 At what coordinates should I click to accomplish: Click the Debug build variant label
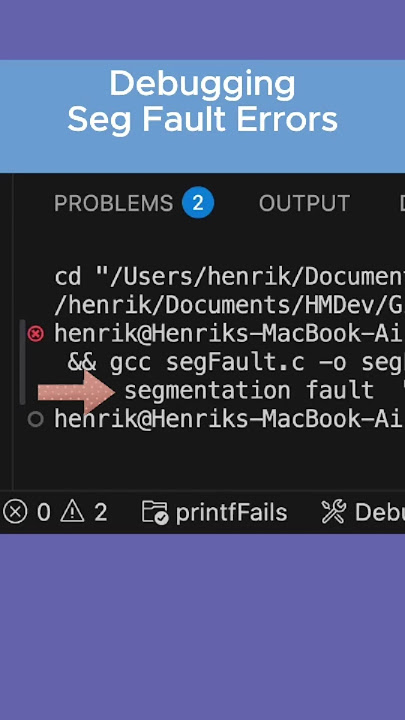[x=380, y=512]
